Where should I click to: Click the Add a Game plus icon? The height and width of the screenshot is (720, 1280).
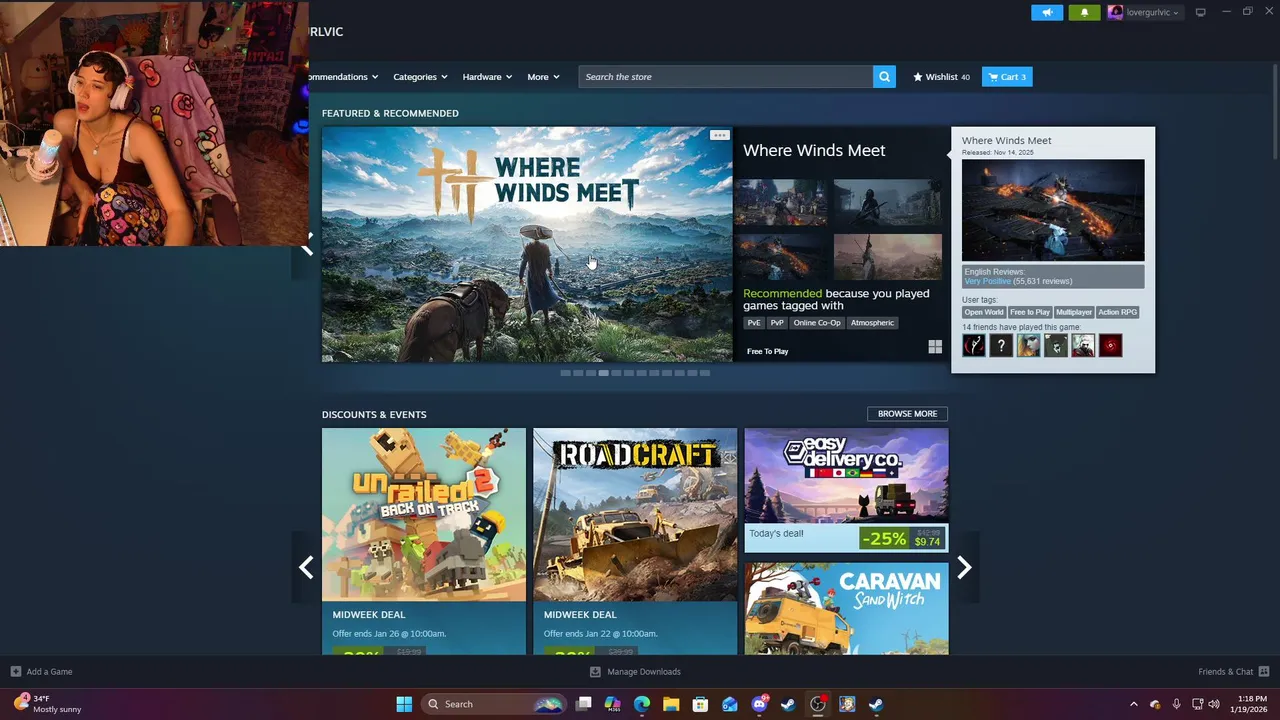(15, 672)
